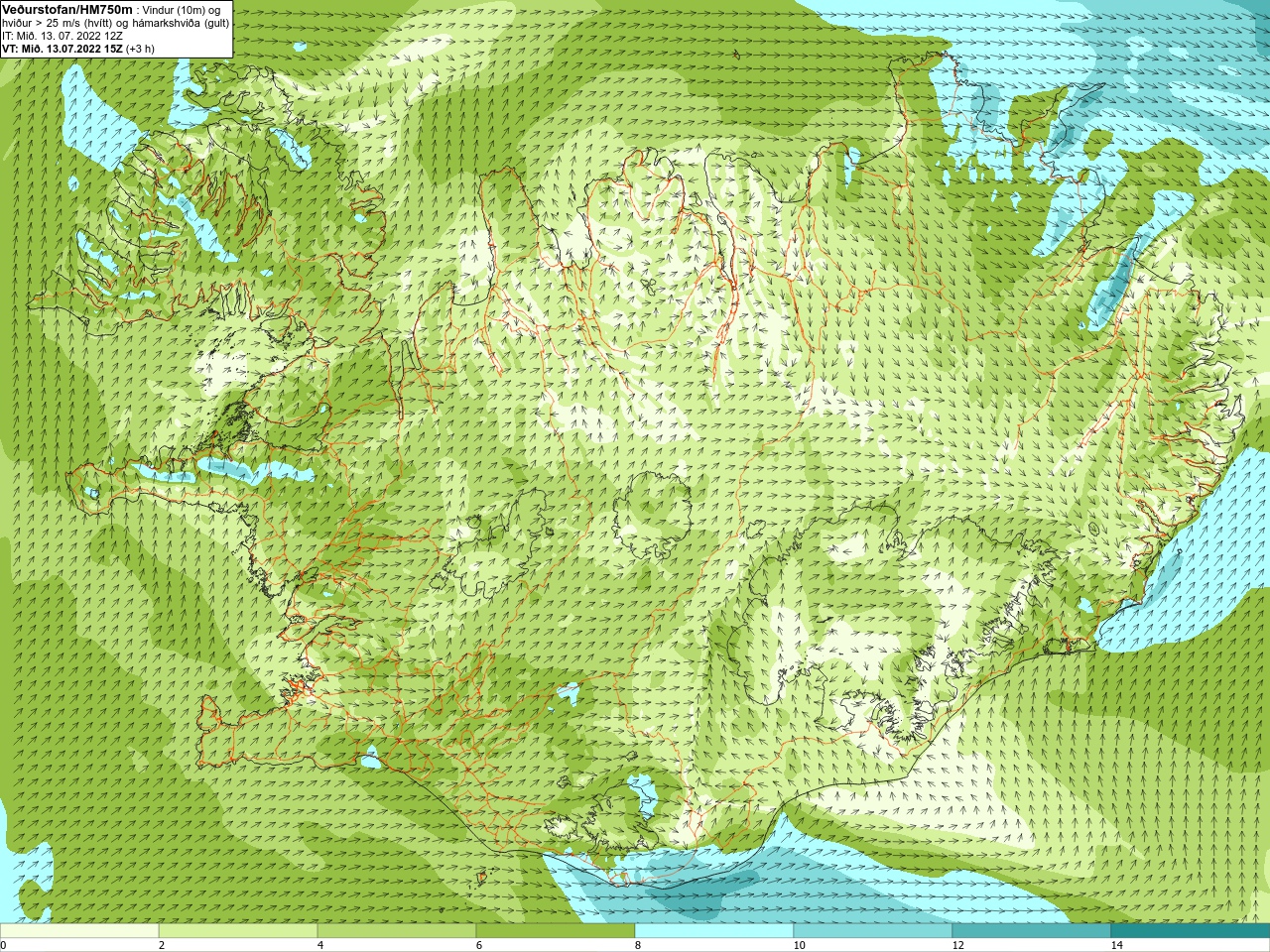The height and width of the screenshot is (952, 1270).
Task: Click the light cyan legend swatch for 8–10 m/s
Action: (x=714, y=931)
